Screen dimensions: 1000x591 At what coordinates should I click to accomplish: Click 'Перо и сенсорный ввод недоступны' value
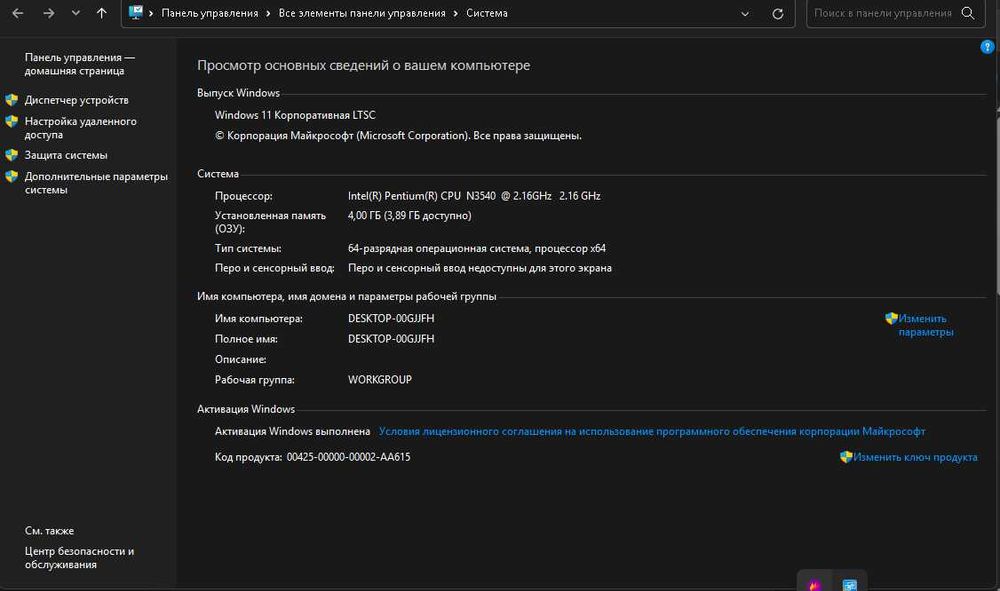pos(480,268)
